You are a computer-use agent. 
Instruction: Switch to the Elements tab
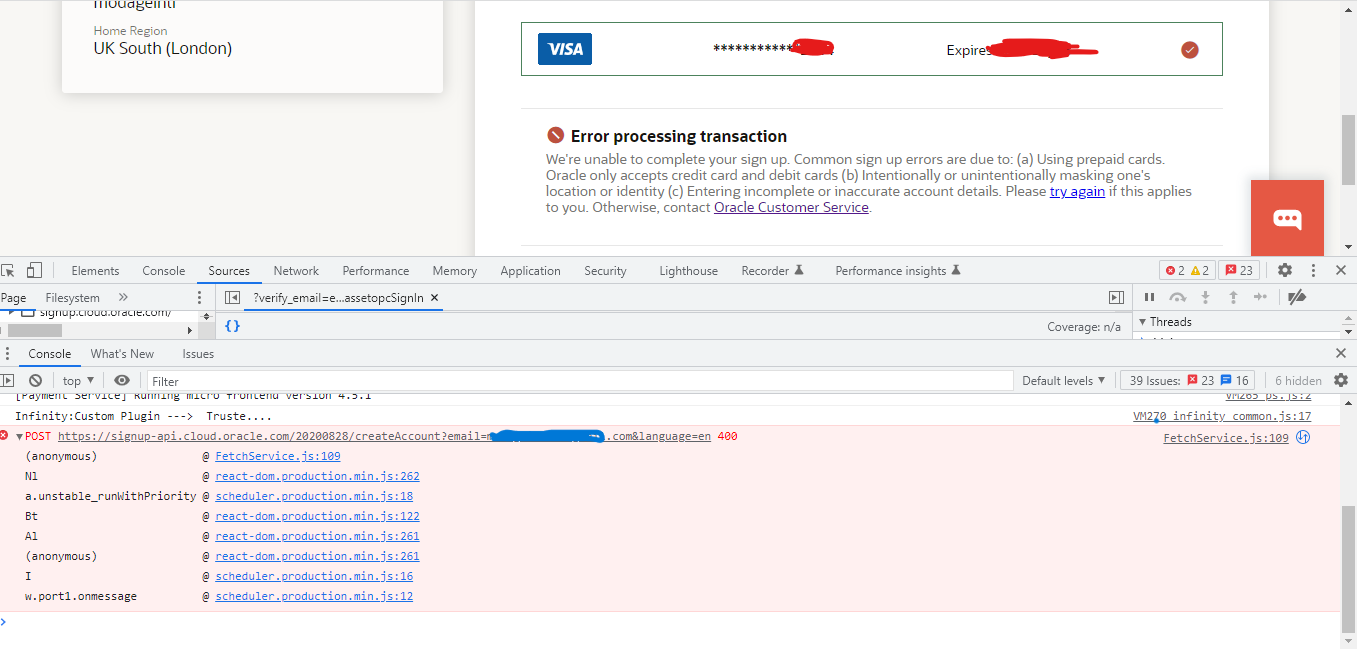(95, 270)
